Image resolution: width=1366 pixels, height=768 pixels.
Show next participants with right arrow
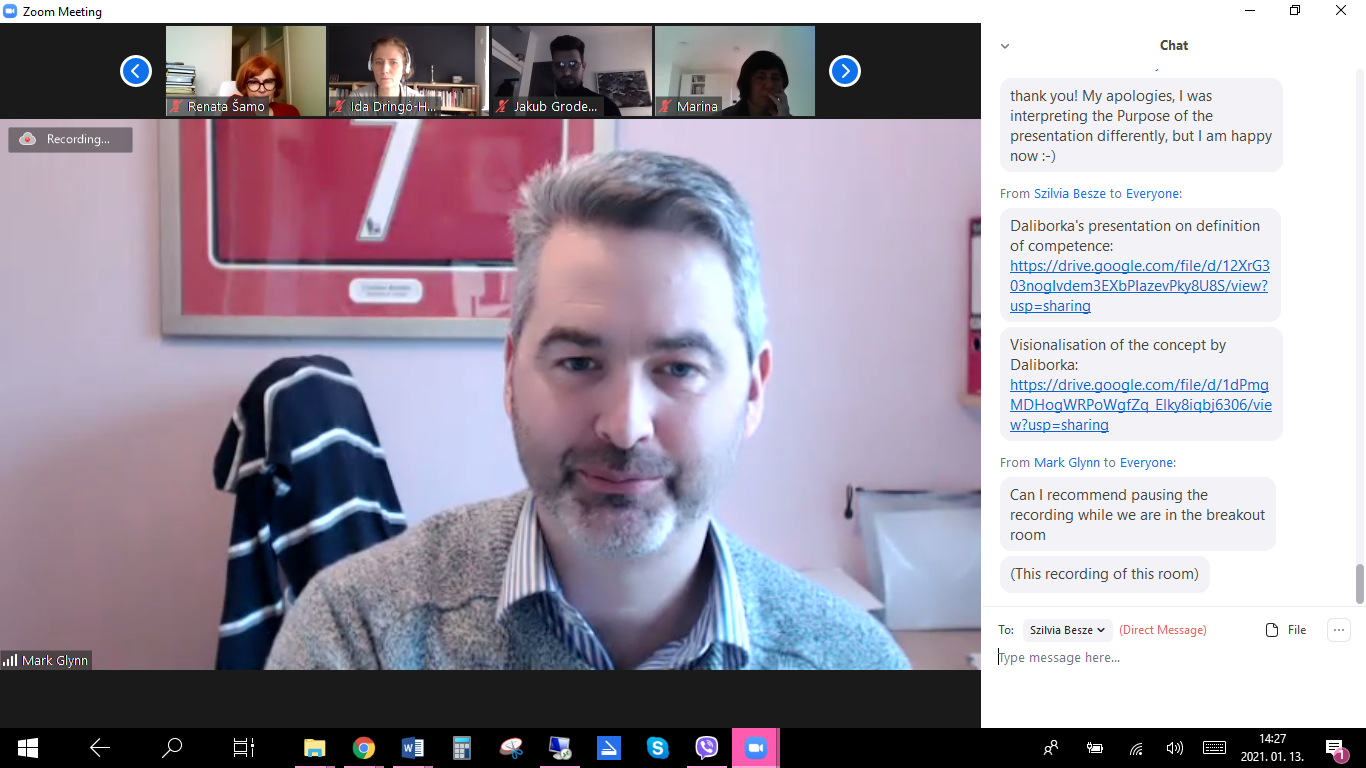click(x=845, y=71)
